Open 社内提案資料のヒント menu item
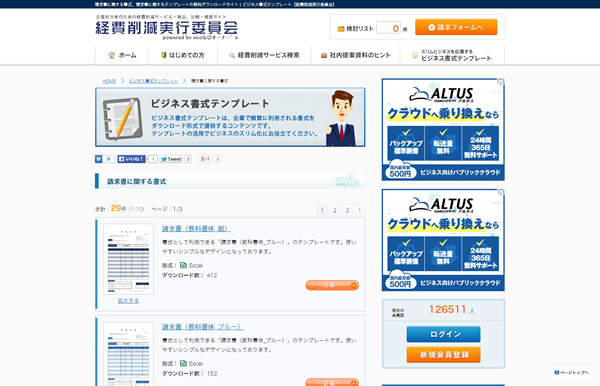Viewport: 600px width, 386px height. [x=355, y=55]
